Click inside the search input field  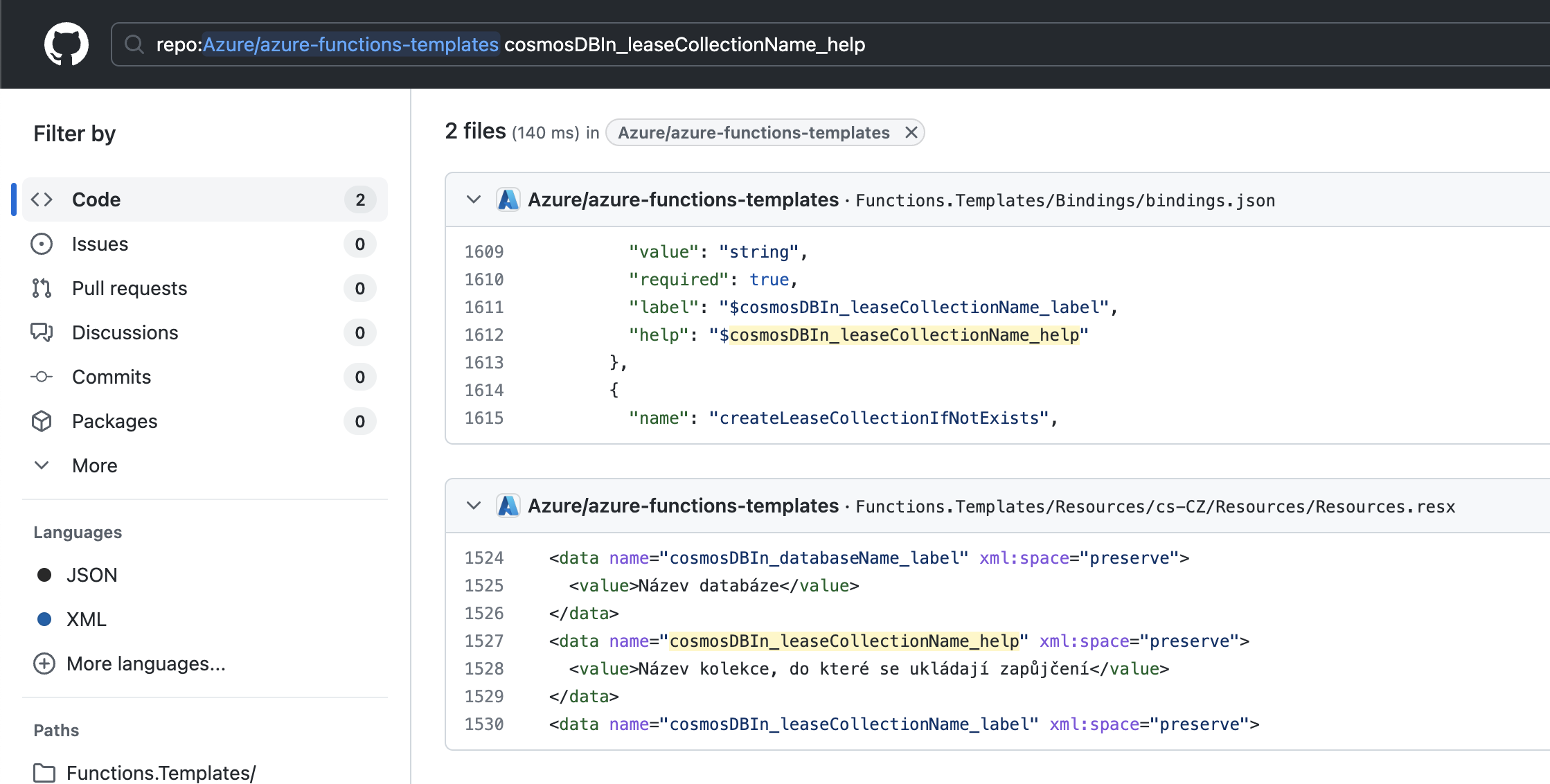[970, 44]
